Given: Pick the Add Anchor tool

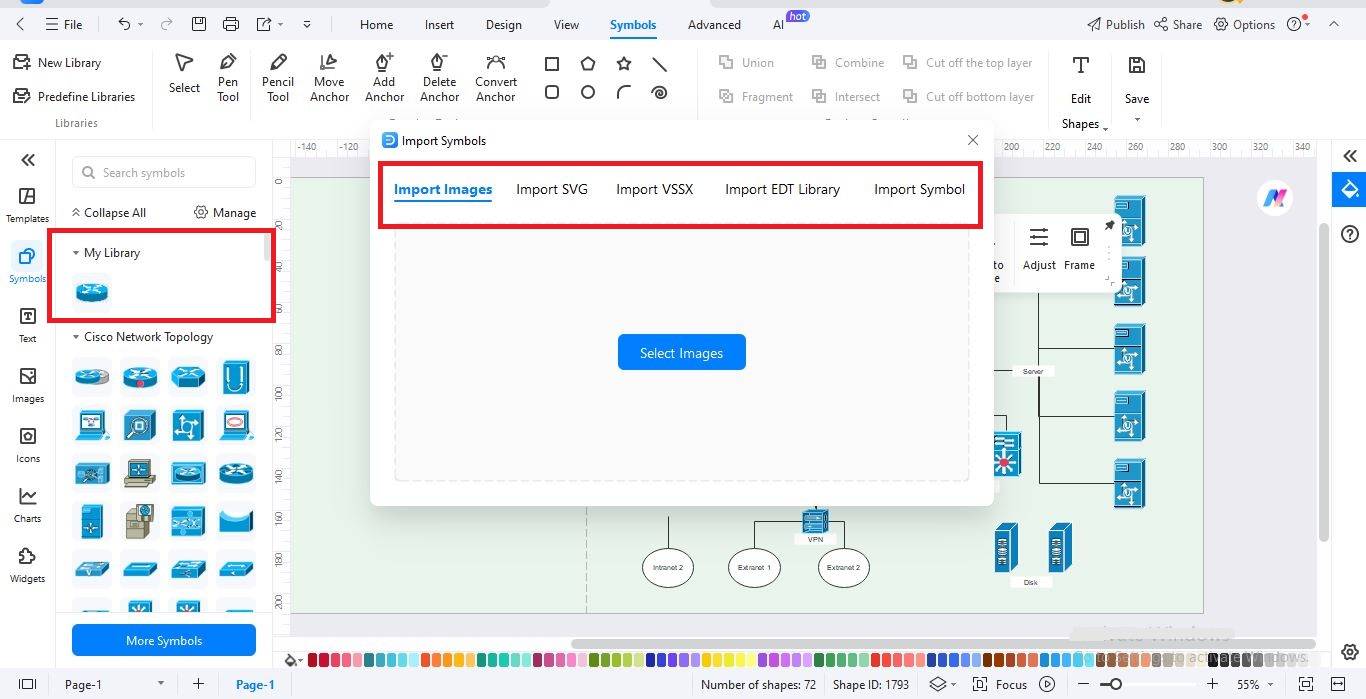Looking at the screenshot, I should [x=384, y=78].
